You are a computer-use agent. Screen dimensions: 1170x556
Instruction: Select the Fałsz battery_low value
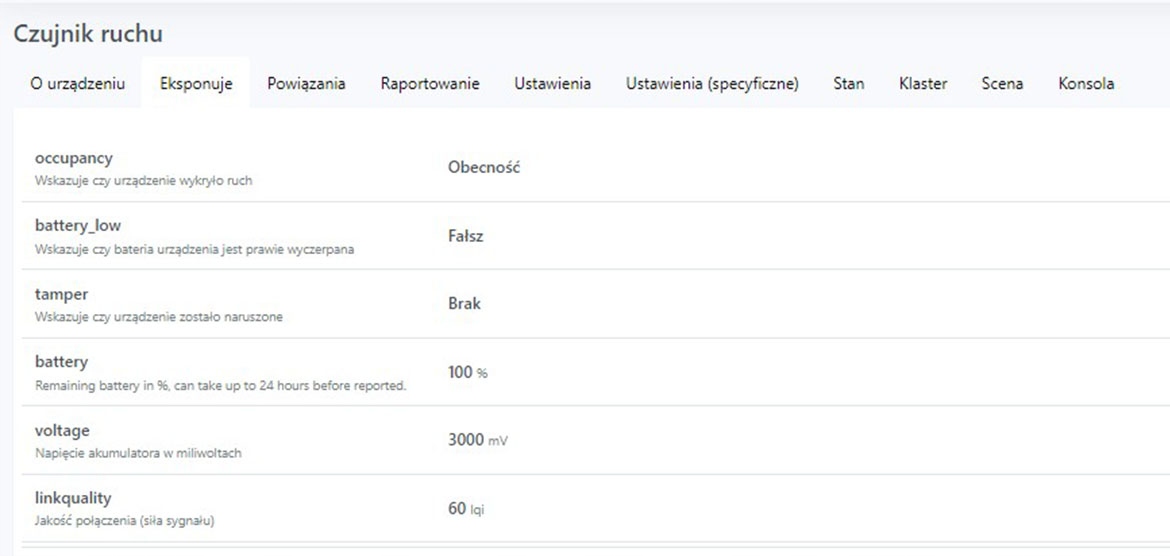pos(466,236)
